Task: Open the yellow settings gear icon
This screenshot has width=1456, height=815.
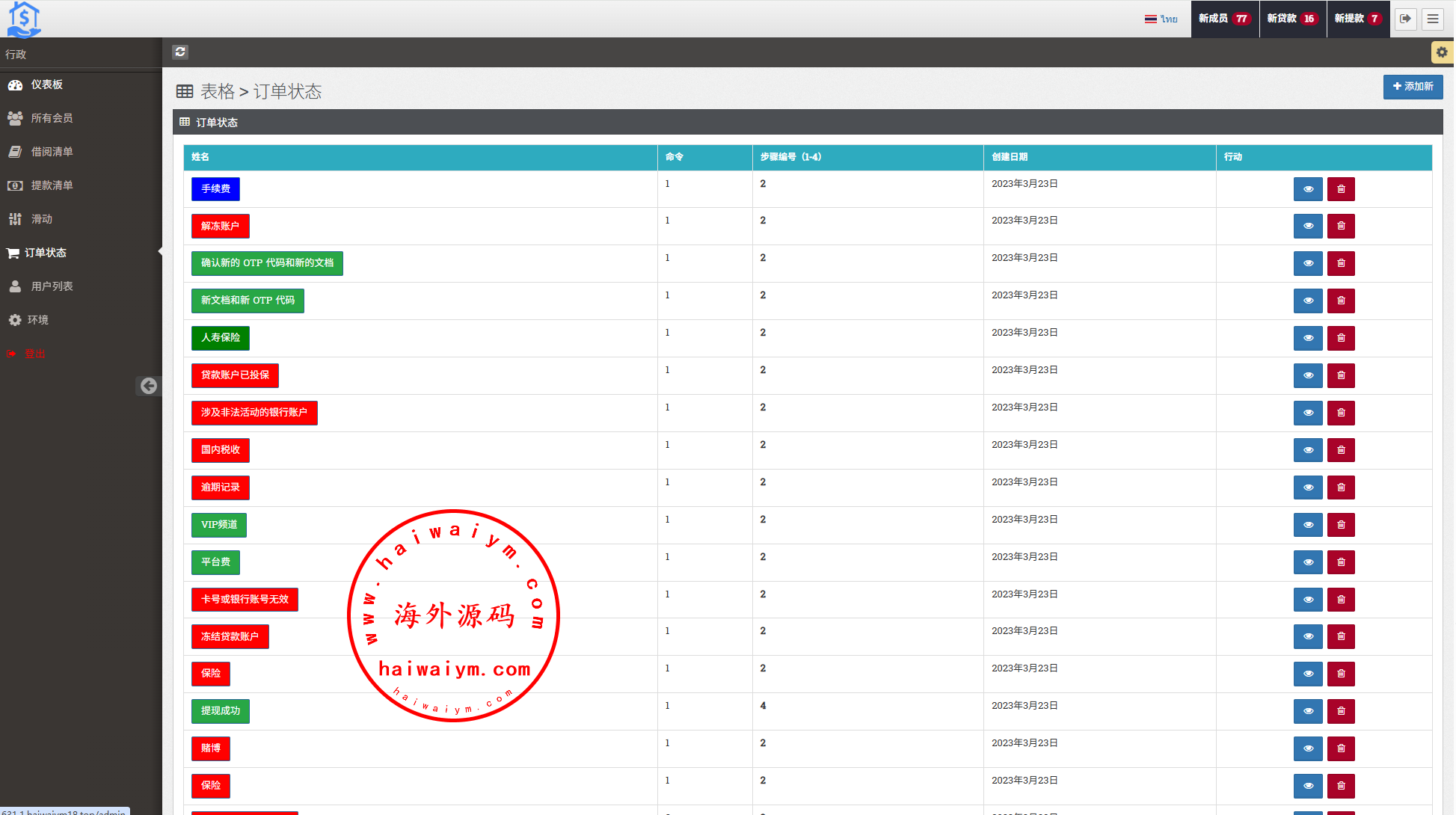Action: pyautogui.click(x=1441, y=52)
